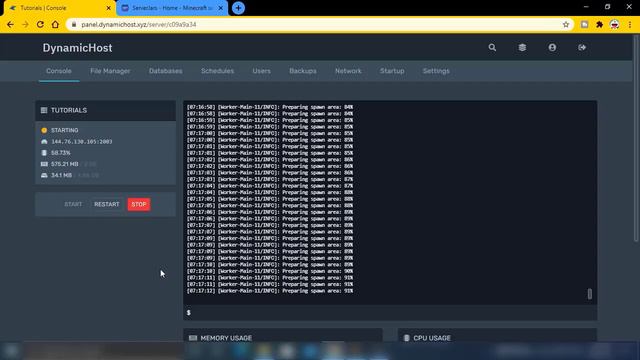This screenshot has width=640, height=360.
Task: Open the Network tab
Action: pyautogui.click(x=348, y=71)
